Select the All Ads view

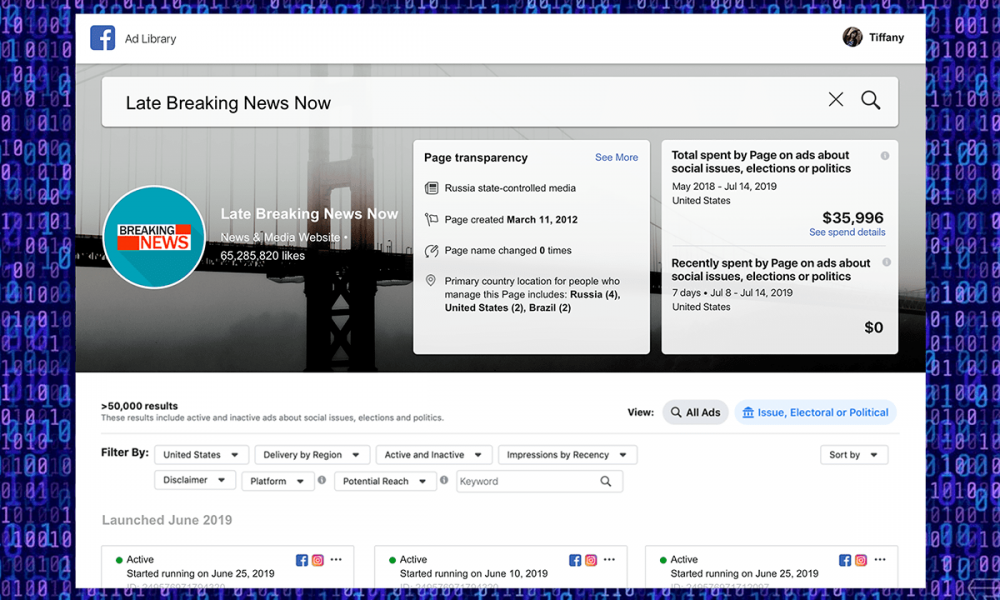pos(695,413)
